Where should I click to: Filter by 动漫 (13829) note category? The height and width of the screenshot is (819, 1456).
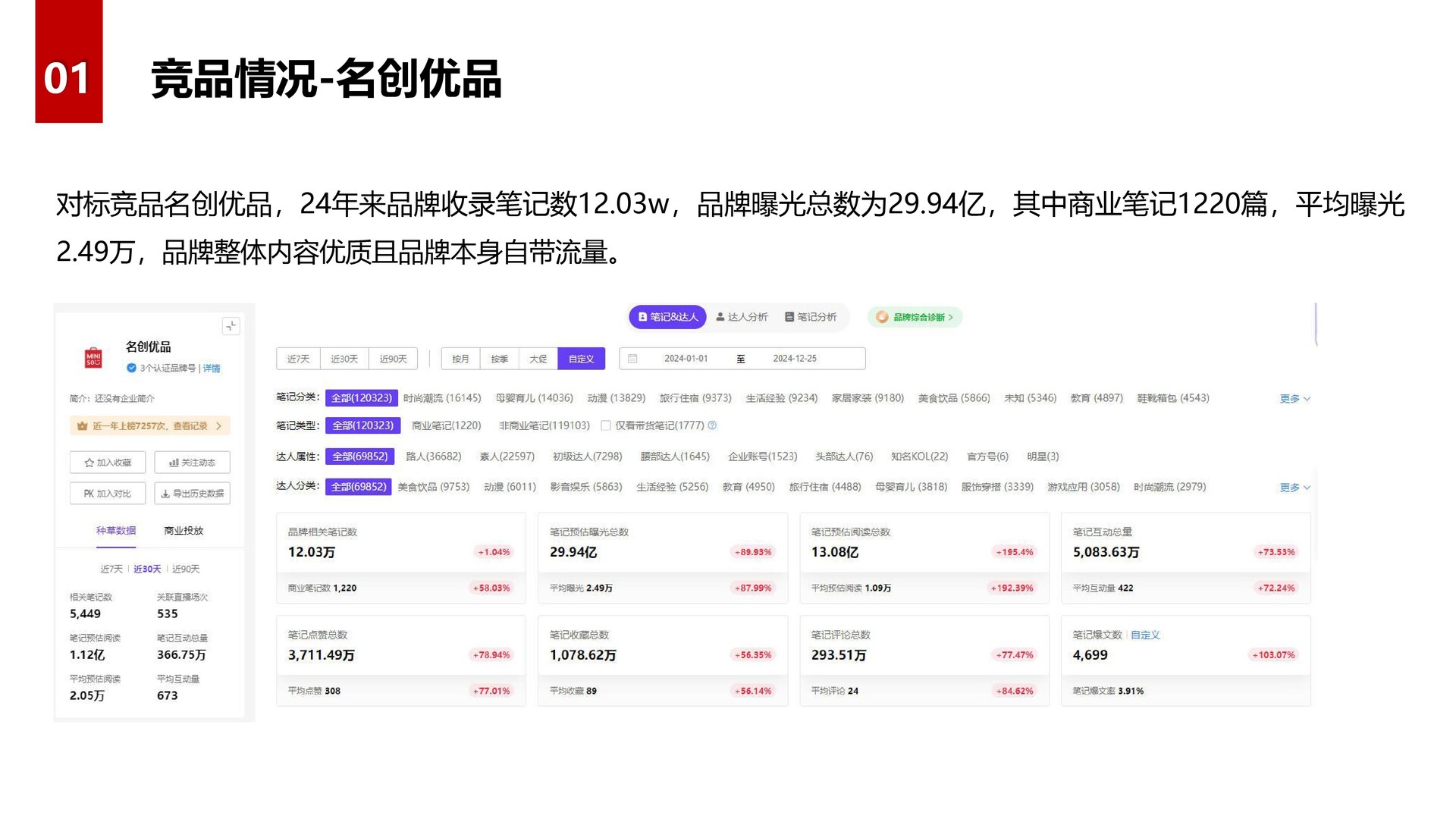(617, 398)
